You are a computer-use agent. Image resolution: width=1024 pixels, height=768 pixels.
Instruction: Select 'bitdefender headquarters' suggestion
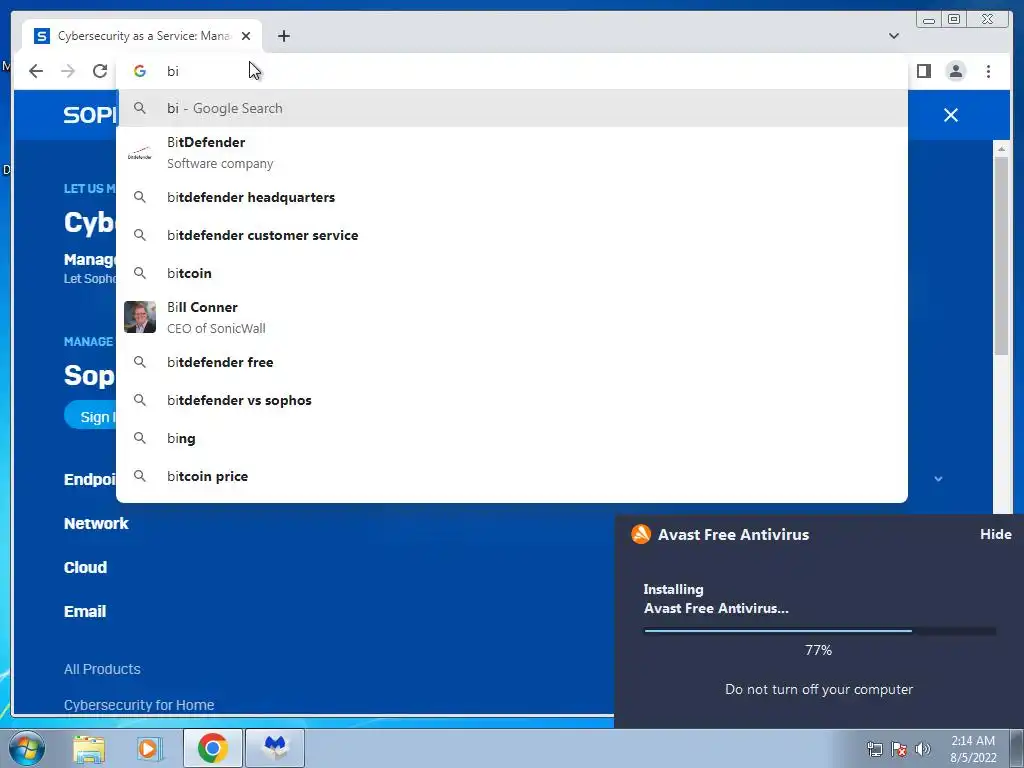click(x=512, y=197)
